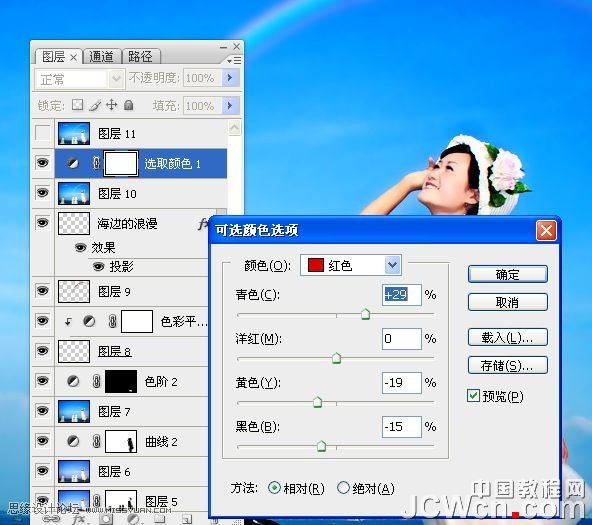Click the 洋红 value field showing 0

[x=402, y=339]
